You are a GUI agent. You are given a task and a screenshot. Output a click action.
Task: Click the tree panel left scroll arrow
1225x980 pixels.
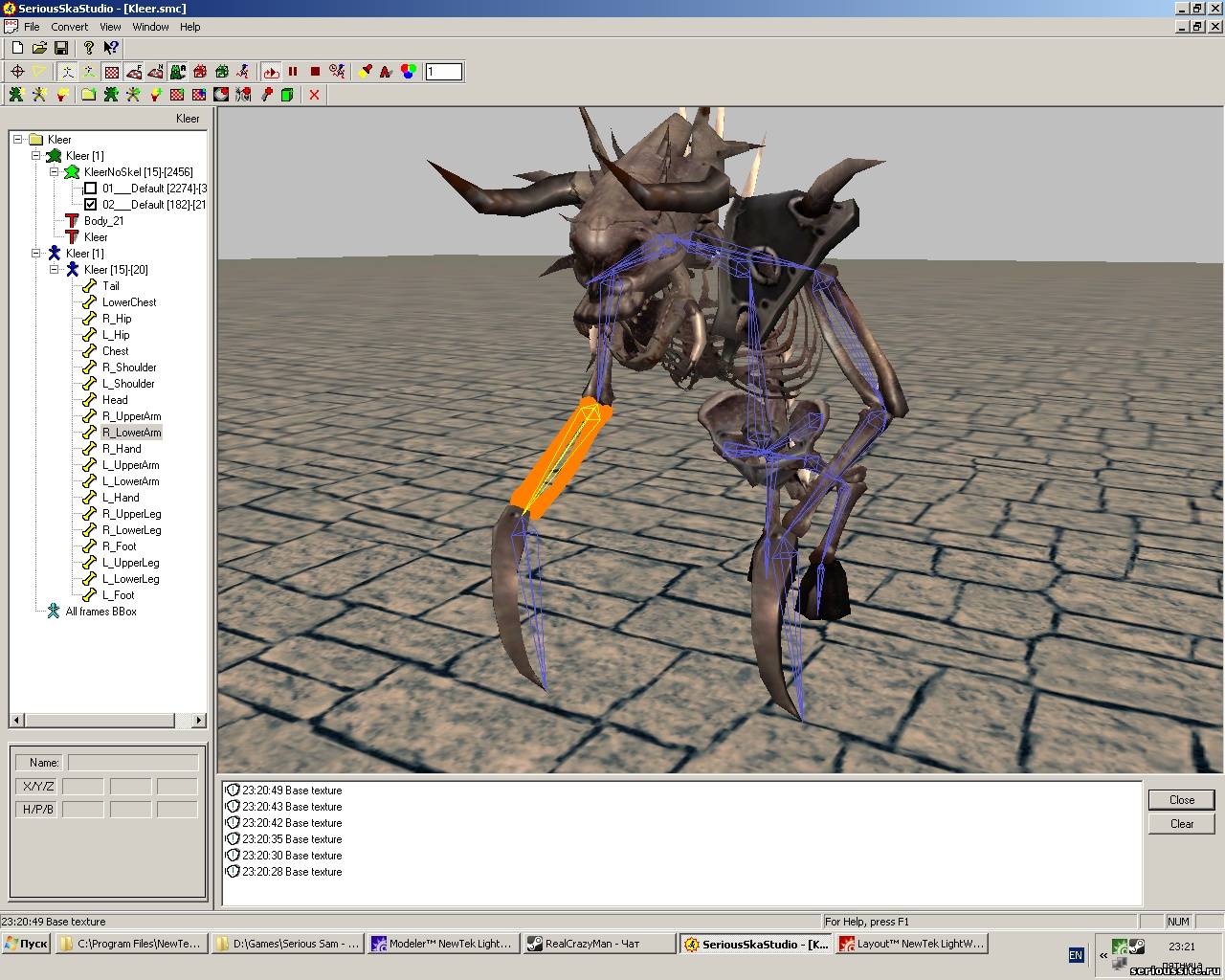[16, 720]
